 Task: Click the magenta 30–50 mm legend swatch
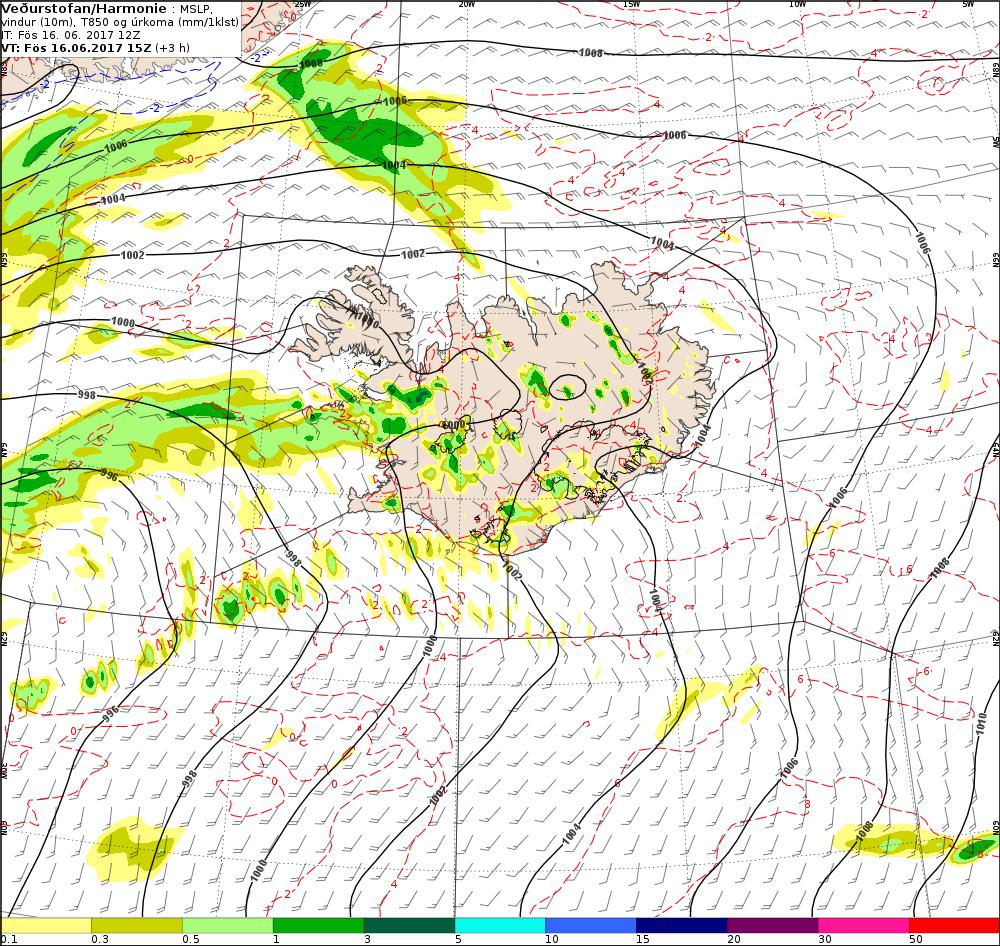coord(864,926)
